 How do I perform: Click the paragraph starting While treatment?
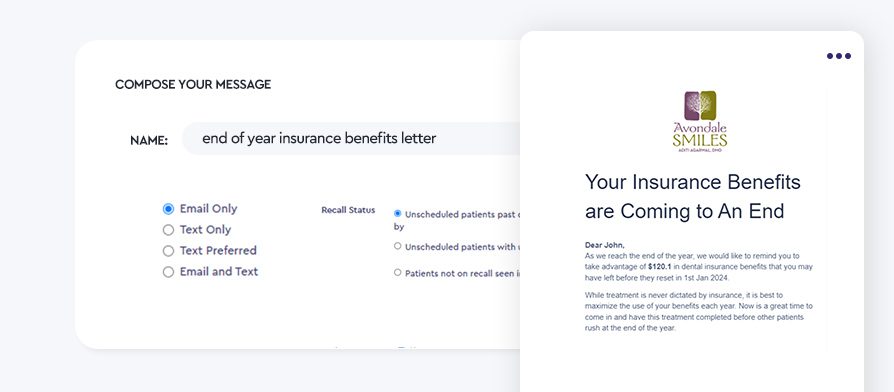699,312
